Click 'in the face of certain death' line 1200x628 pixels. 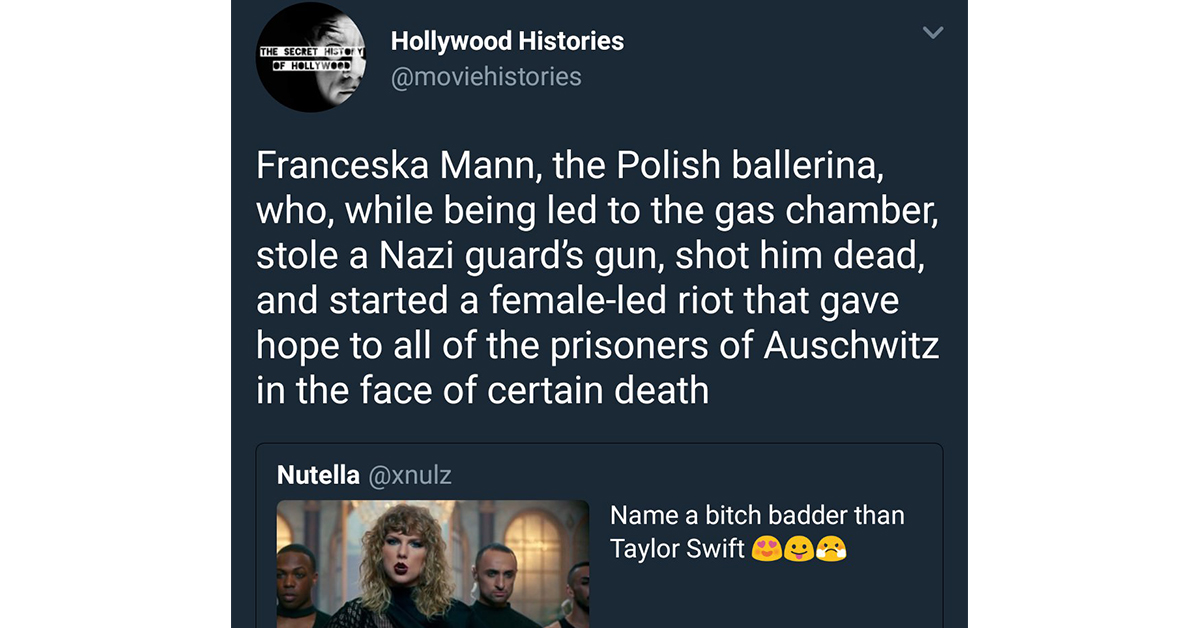tap(482, 389)
